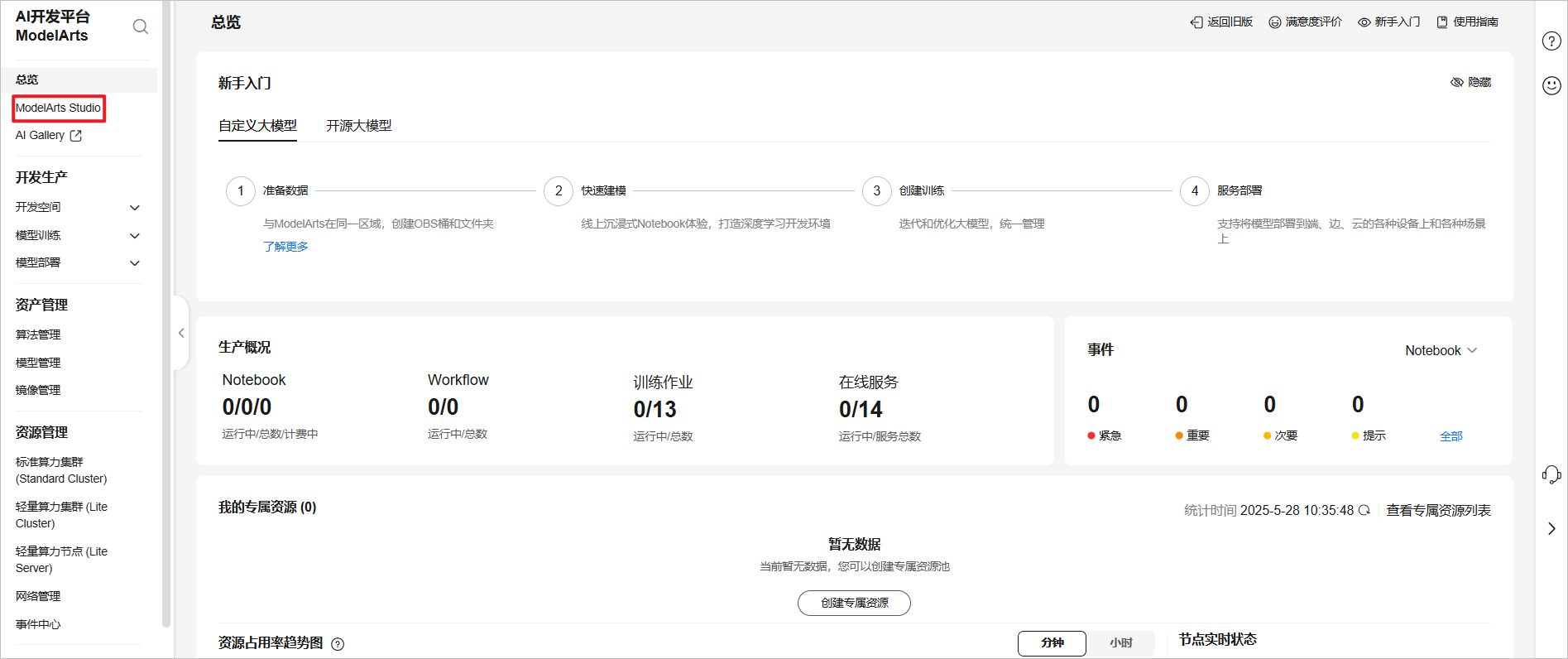Open the customer service headset icon

point(1551,474)
